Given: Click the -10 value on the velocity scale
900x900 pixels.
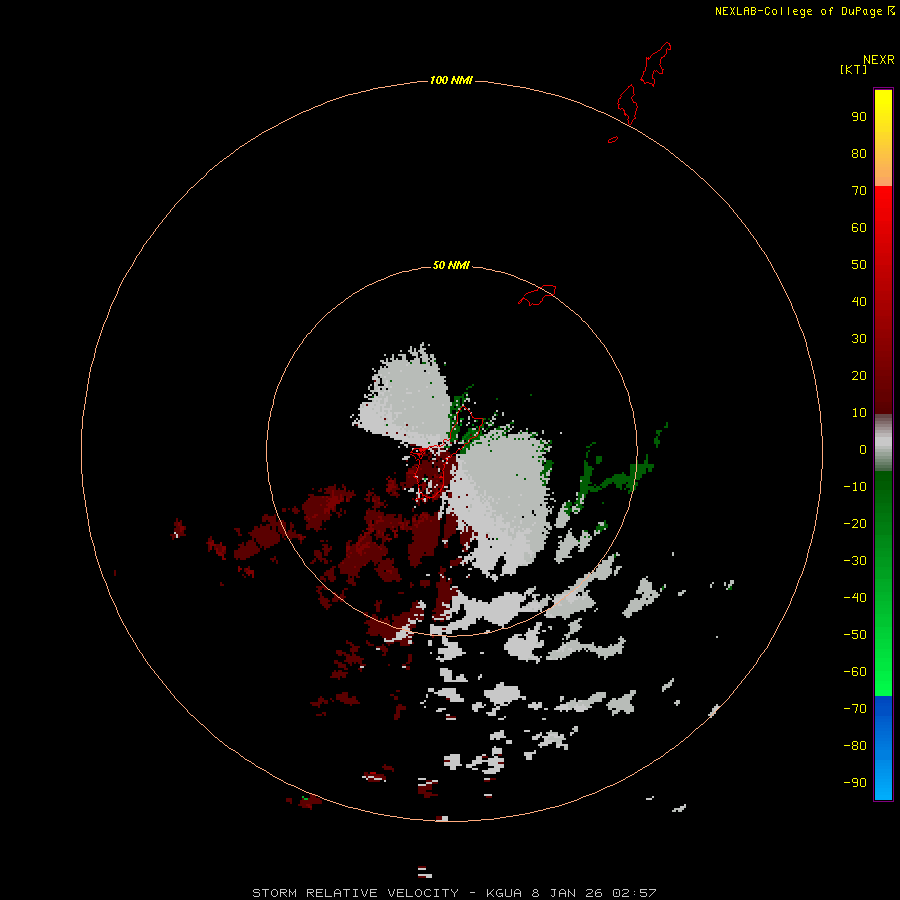Looking at the screenshot, I should [855, 487].
